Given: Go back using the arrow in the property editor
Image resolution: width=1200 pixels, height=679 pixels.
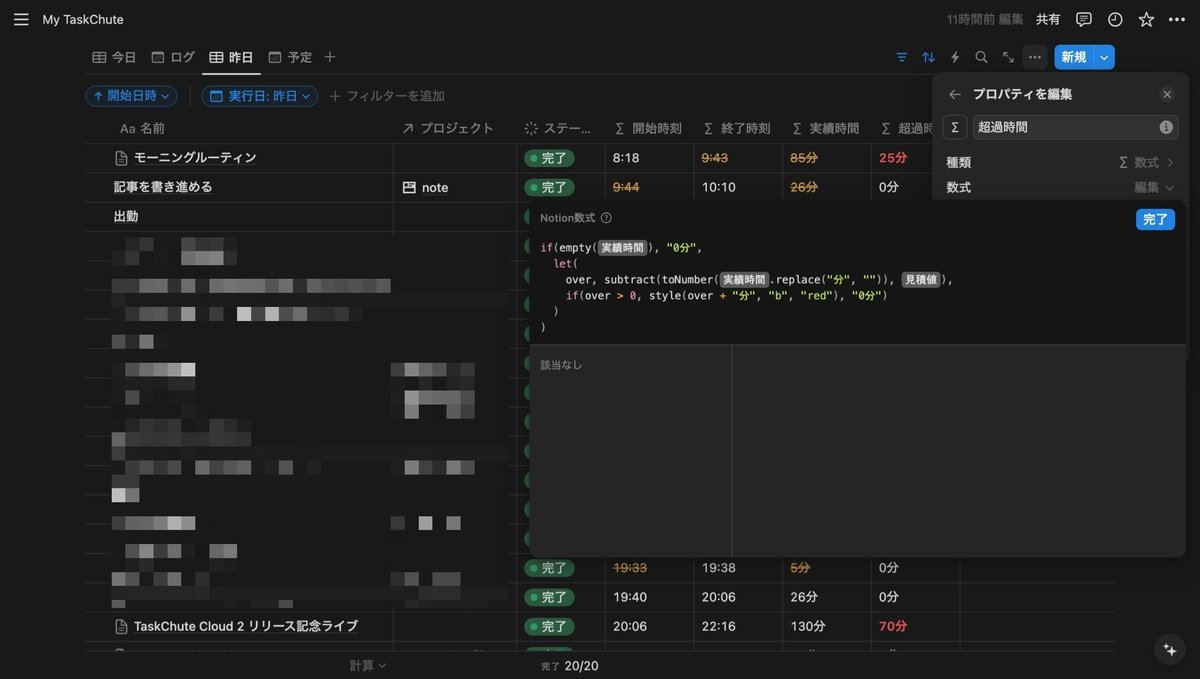Looking at the screenshot, I should pyautogui.click(x=955, y=94).
